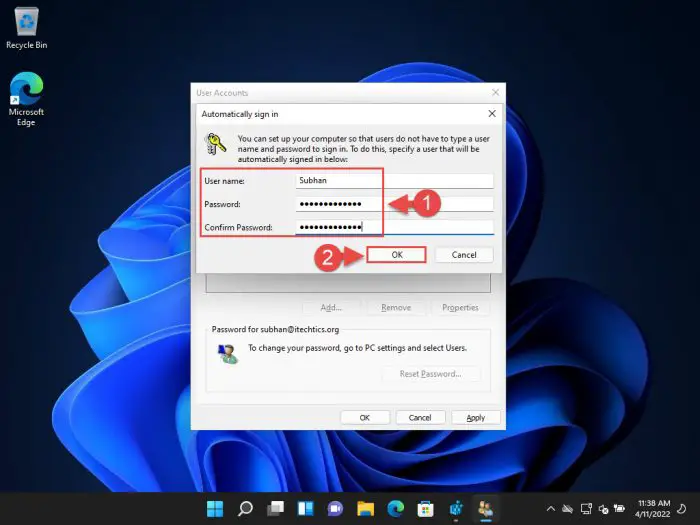Close the Automatically sign in dialog
Screen dimensions: 700x525
[492, 114]
